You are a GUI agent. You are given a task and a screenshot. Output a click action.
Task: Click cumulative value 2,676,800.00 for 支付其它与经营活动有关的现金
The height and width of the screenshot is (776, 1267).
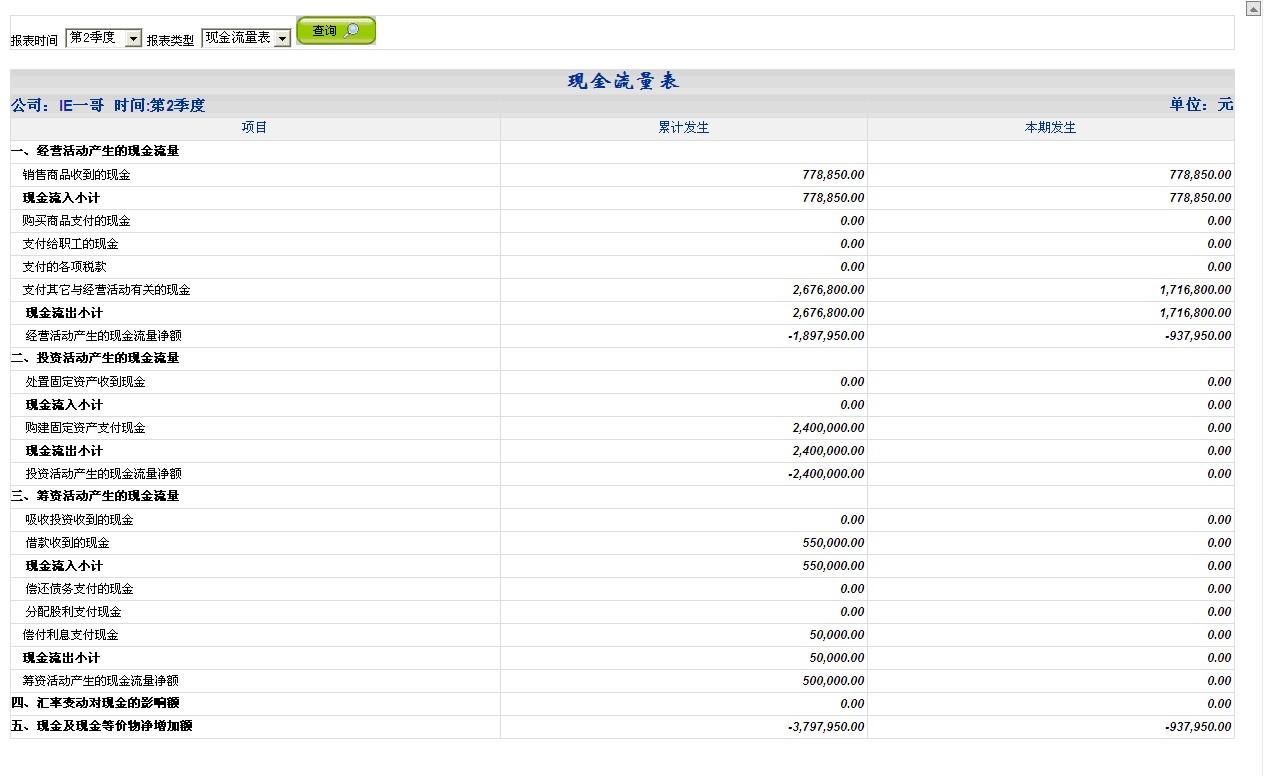click(x=828, y=290)
